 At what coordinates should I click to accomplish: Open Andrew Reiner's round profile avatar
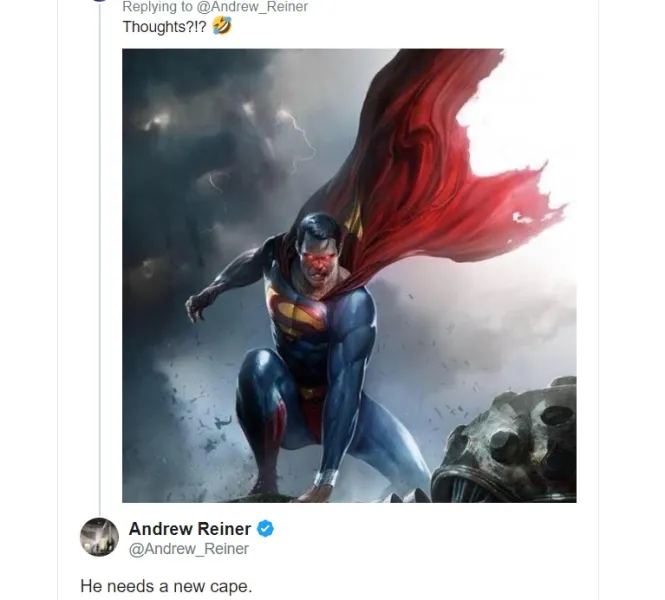[99, 537]
